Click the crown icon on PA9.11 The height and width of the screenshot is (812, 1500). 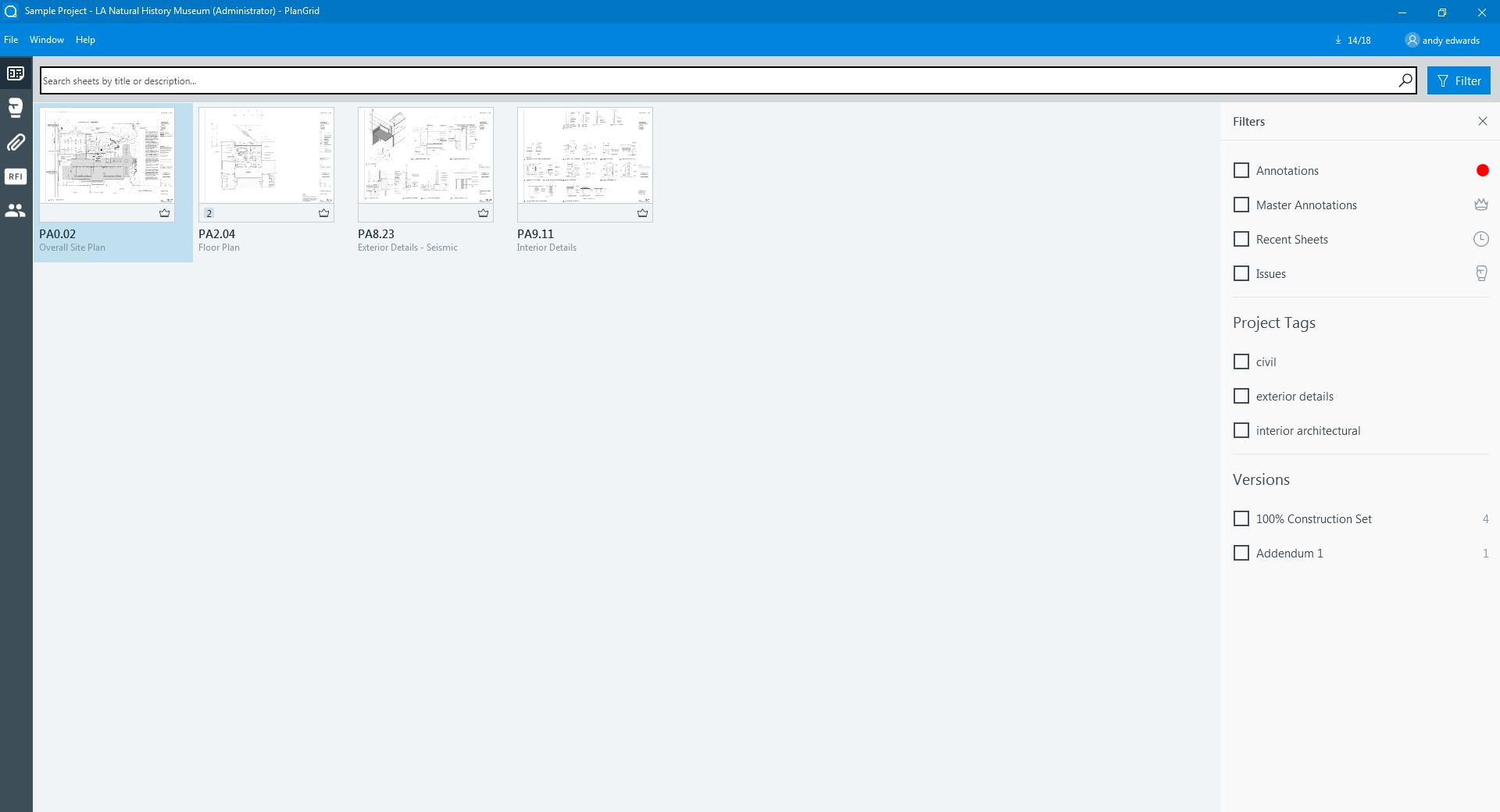pos(642,212)
